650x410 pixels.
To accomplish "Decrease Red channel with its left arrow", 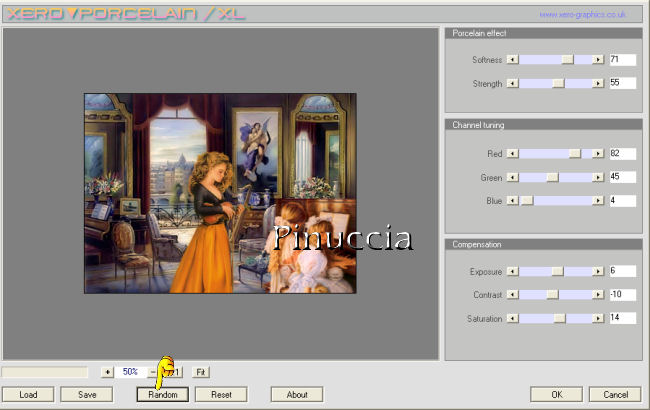I will tap(512, 154).
